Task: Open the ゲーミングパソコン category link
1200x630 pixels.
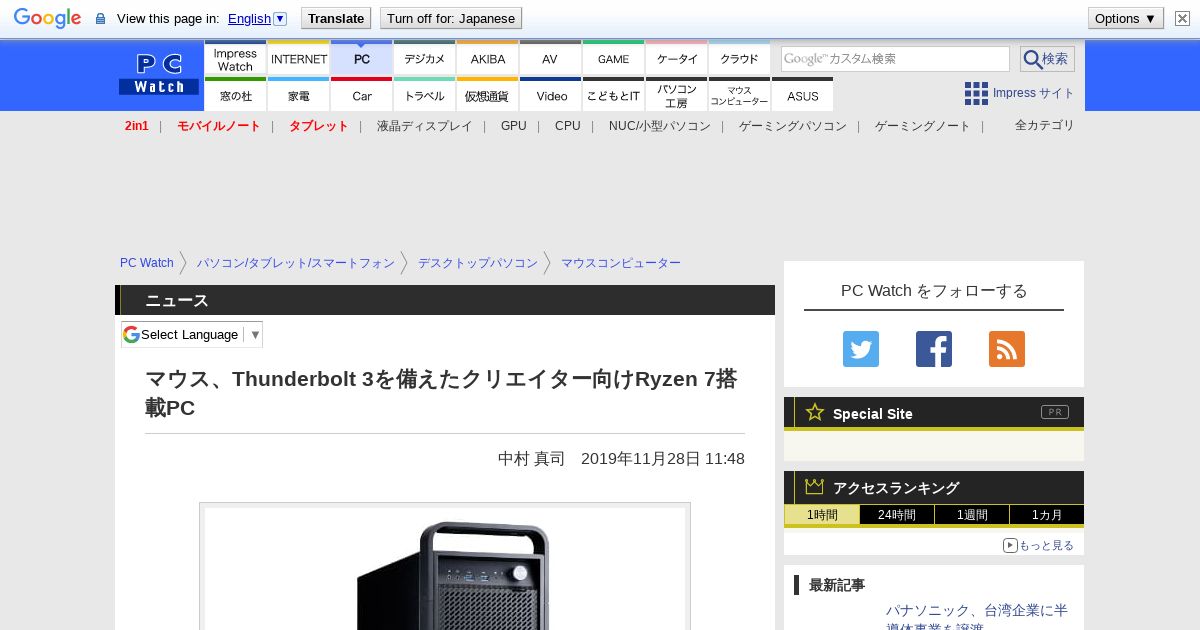Action: (793, 126)
